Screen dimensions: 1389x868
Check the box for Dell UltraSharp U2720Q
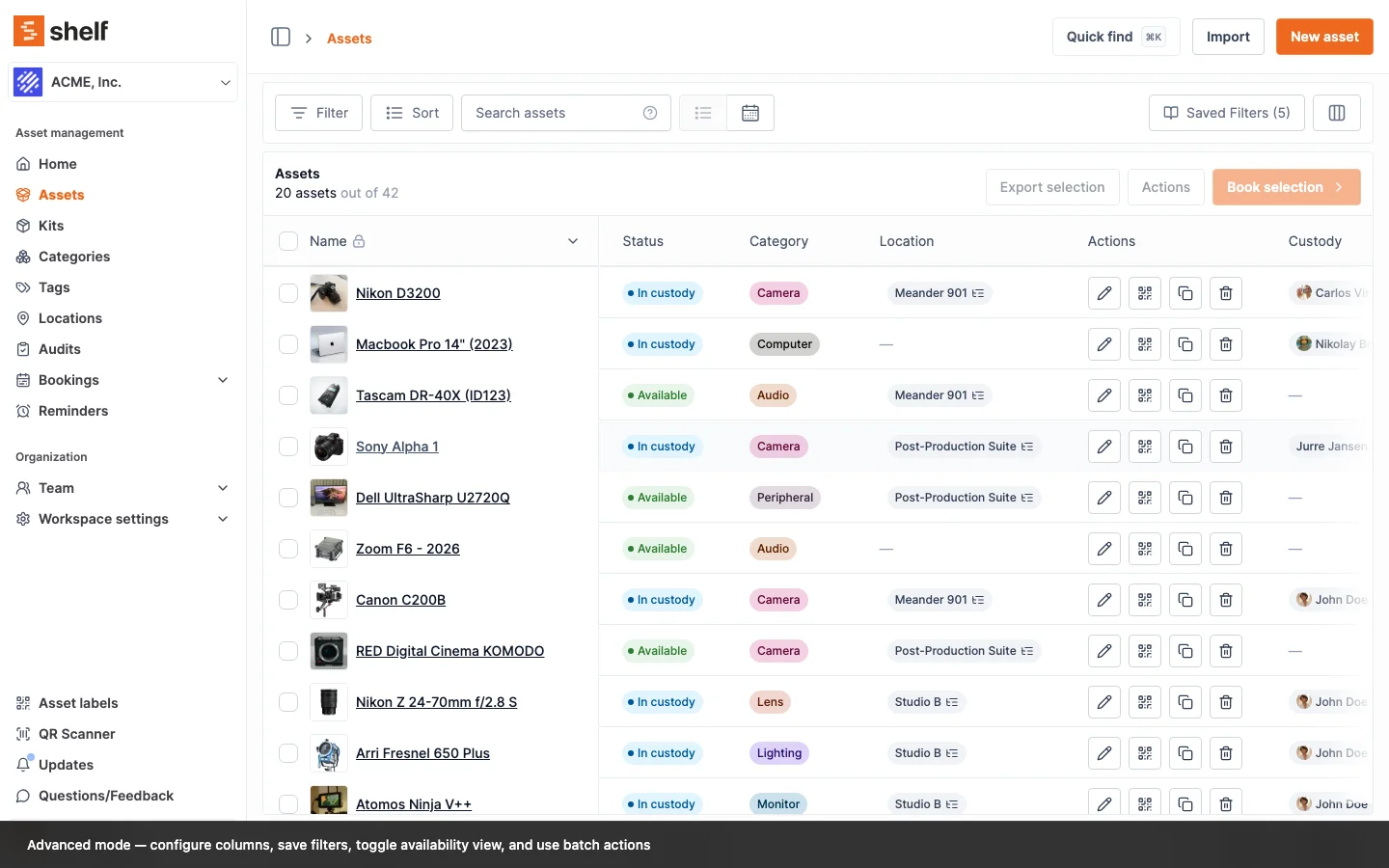(x=288, y=498)
